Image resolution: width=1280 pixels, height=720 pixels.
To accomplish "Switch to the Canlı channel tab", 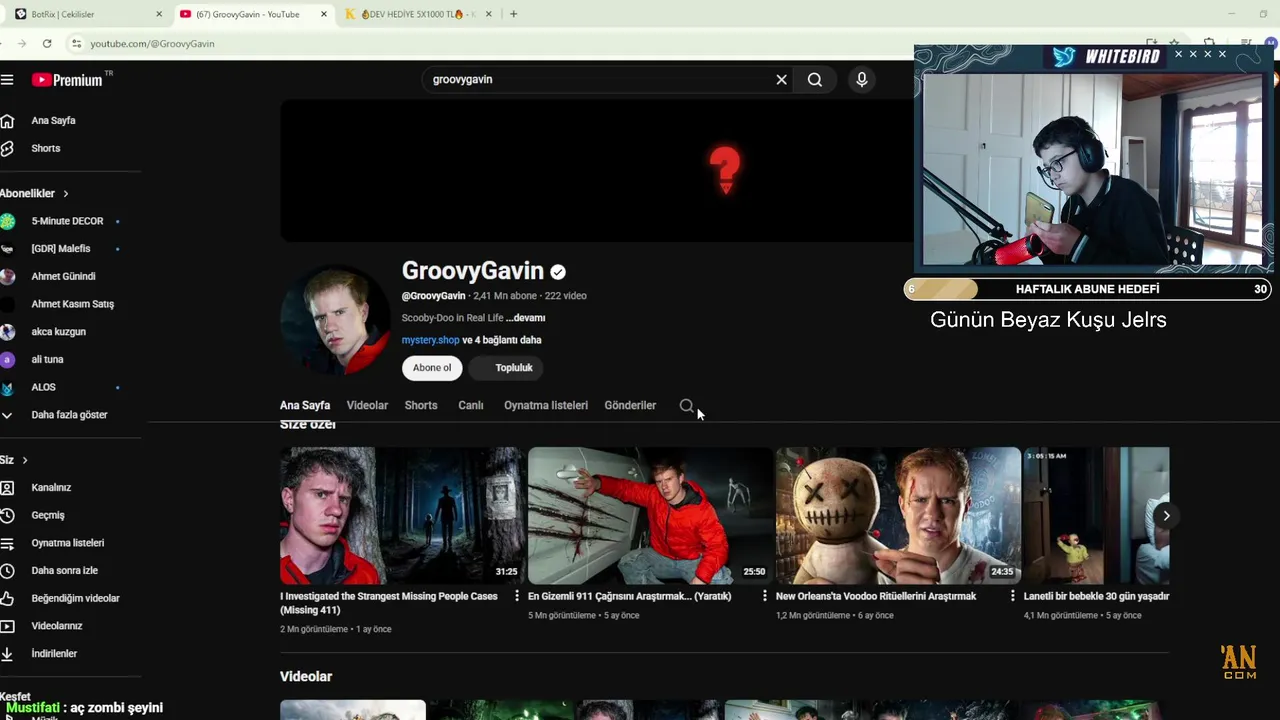I will pyautogui.click(x=471, y=406).
